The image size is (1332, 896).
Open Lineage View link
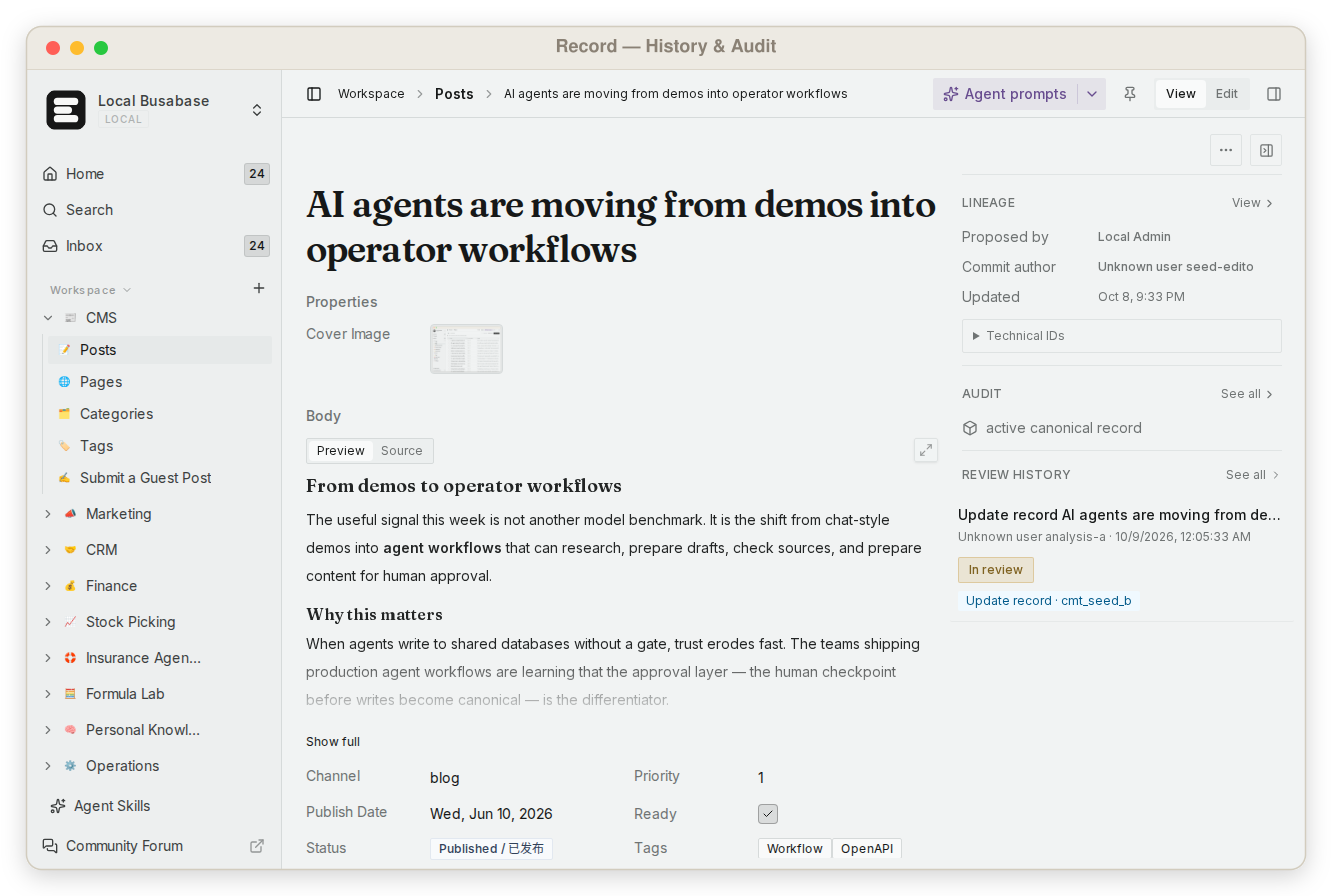coord(1252,203)
